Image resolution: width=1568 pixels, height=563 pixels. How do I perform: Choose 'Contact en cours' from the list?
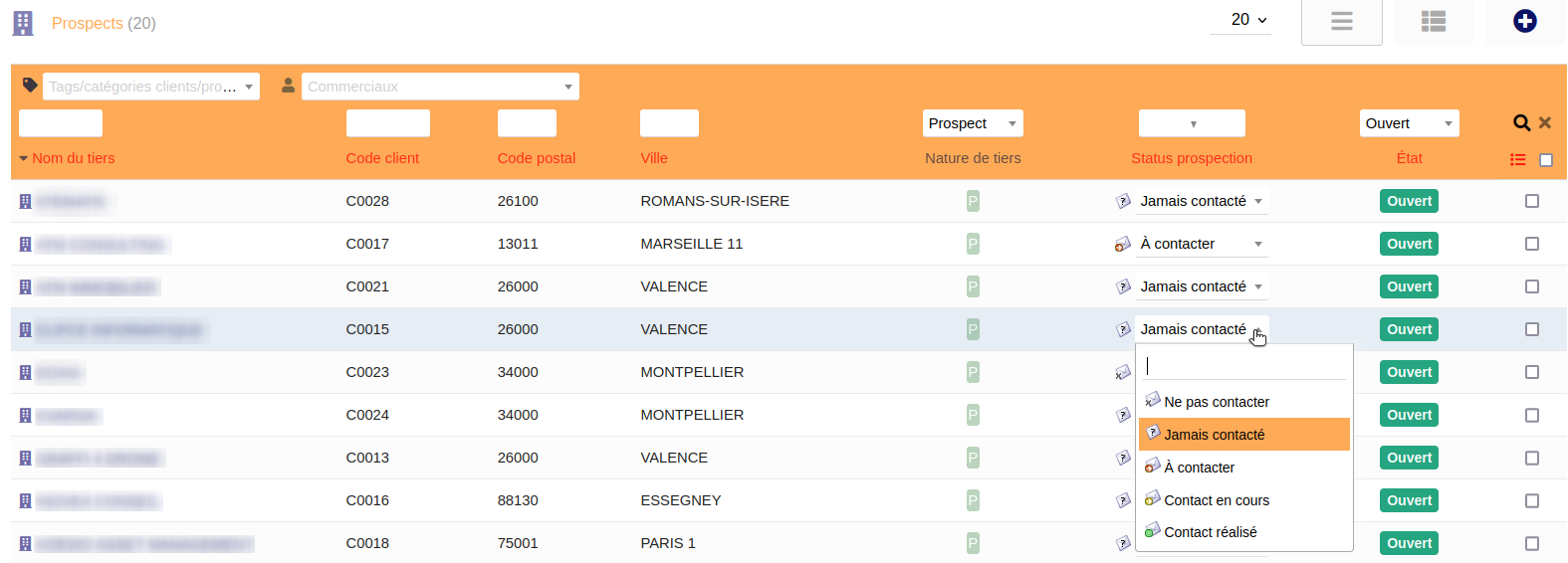click(x=1217, y=500)
